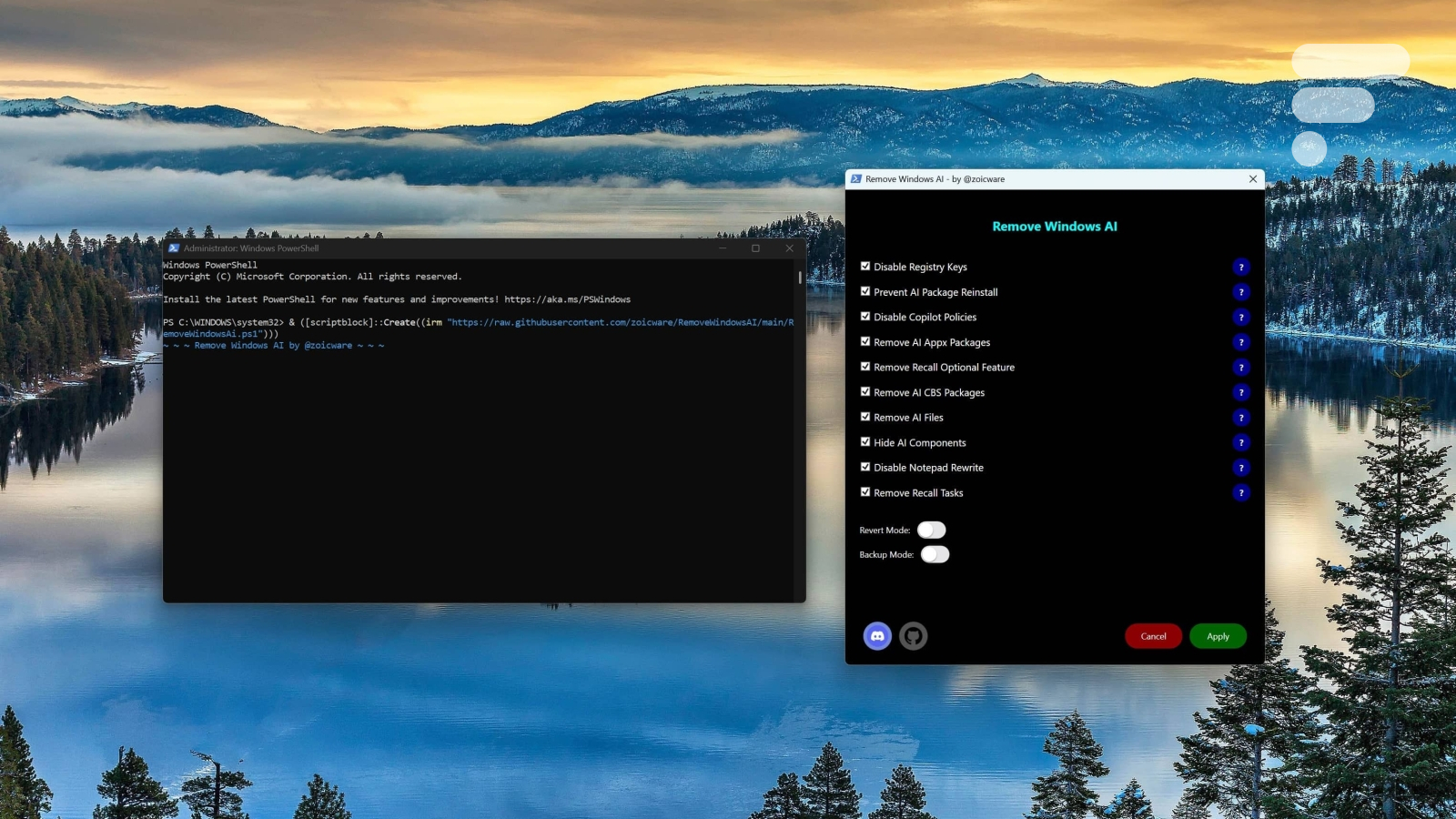Viewport: 1456px width, 819px height.
Task: Open the GitHub icon in the tool window
Action: (914, 636)
